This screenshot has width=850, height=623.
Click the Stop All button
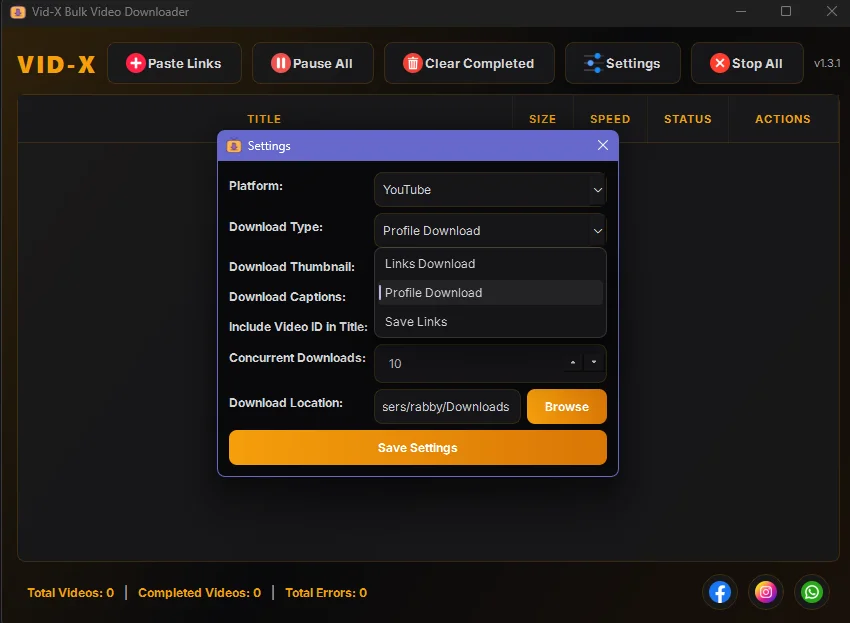point(747,63)
